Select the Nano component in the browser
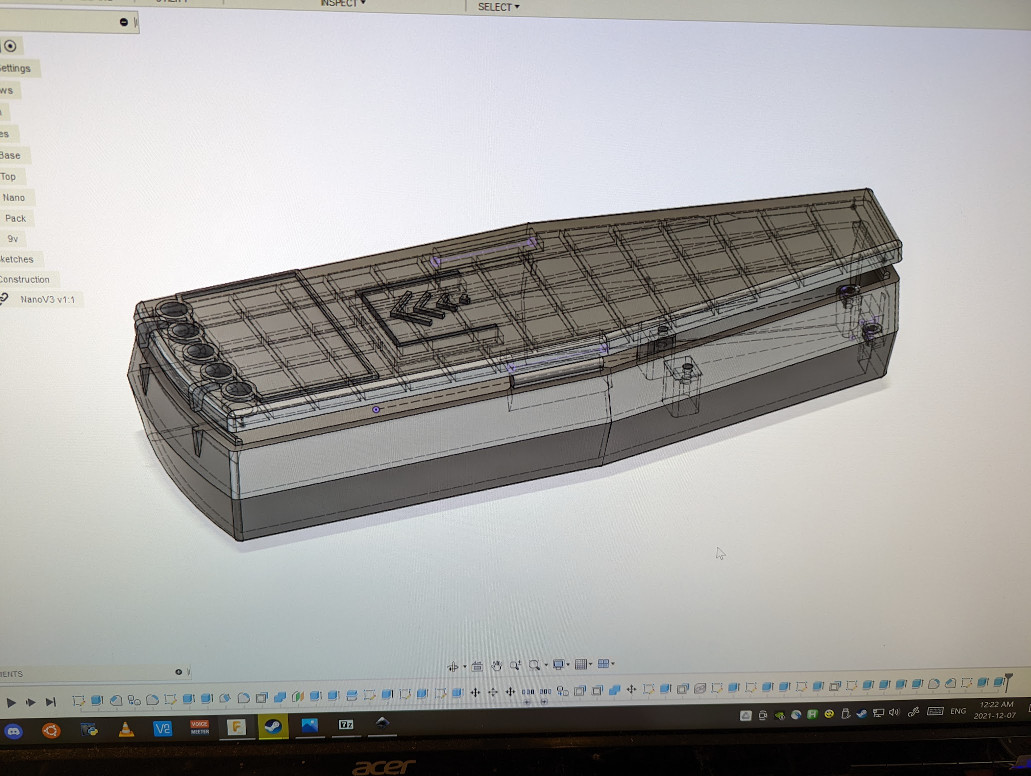This screenshot has height=776, width=1031. coord(14,197)
